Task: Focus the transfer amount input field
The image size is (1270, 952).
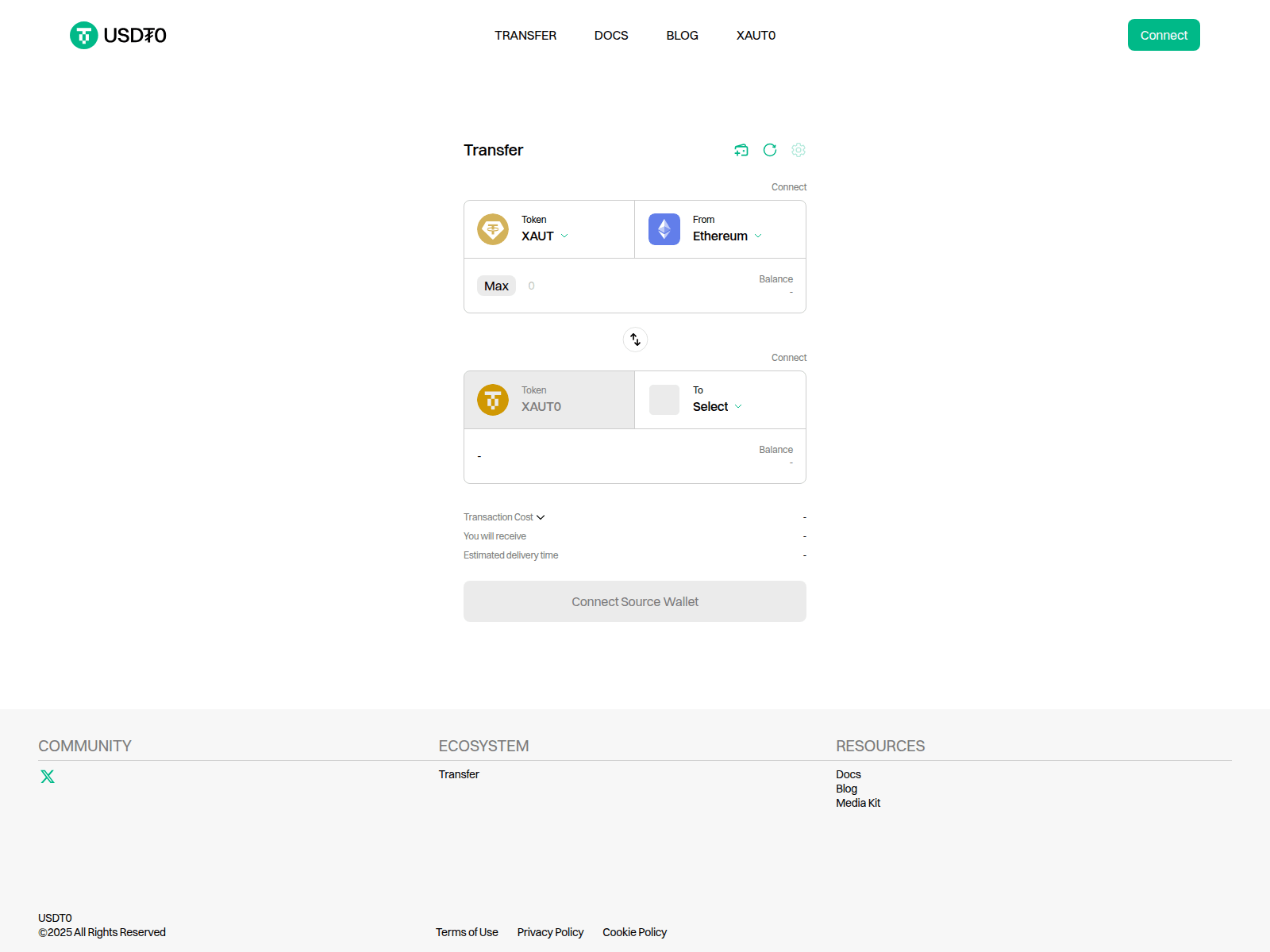Action: coord(635,286)
